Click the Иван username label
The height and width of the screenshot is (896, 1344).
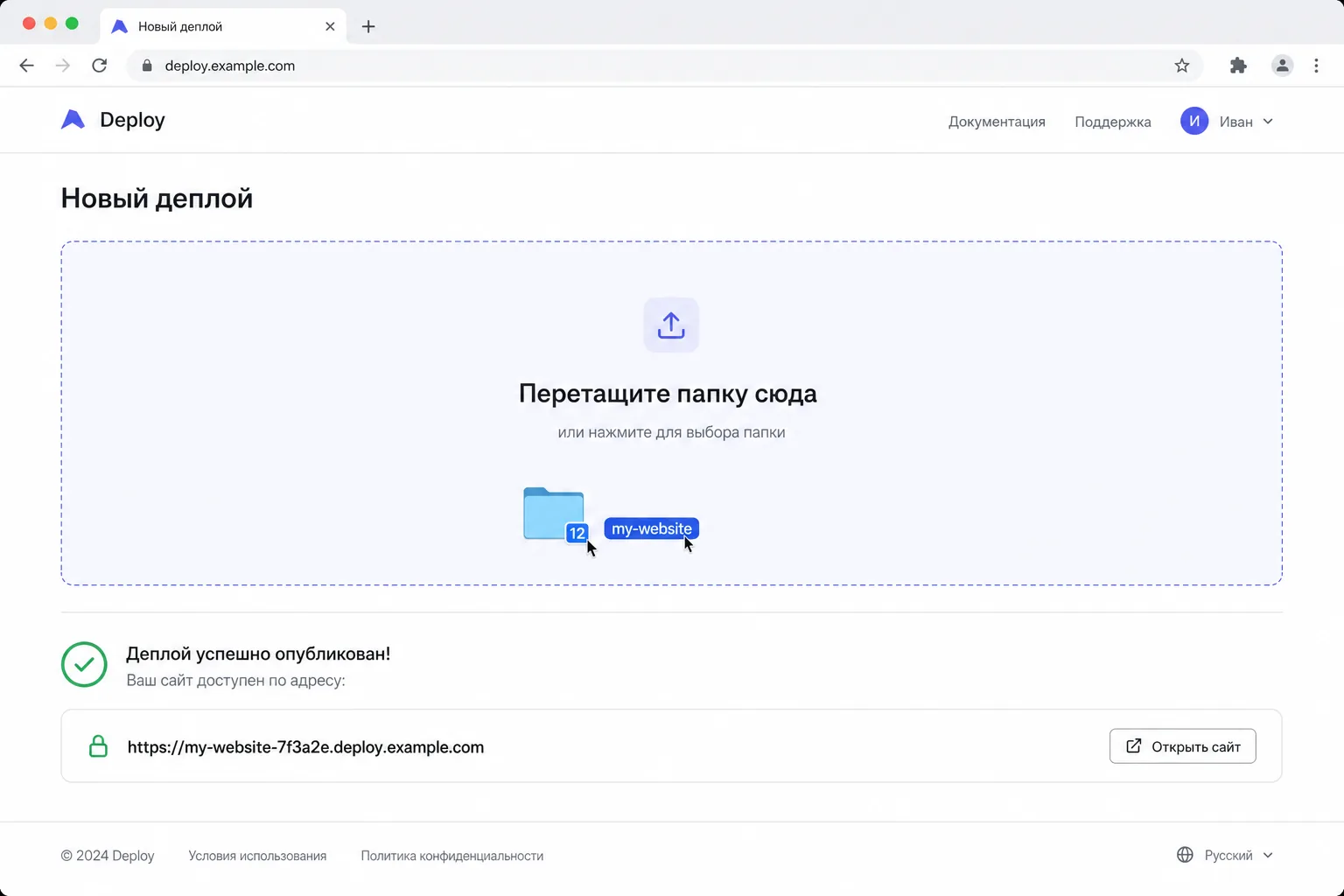(x=1236, y=122)
